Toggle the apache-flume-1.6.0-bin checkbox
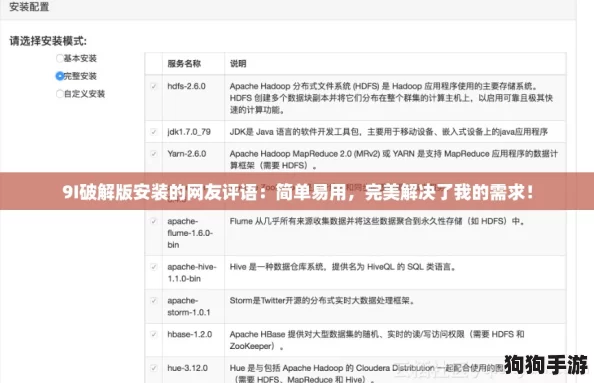The width and height of the screenshot is (594, 383). [x=153, y=221]
